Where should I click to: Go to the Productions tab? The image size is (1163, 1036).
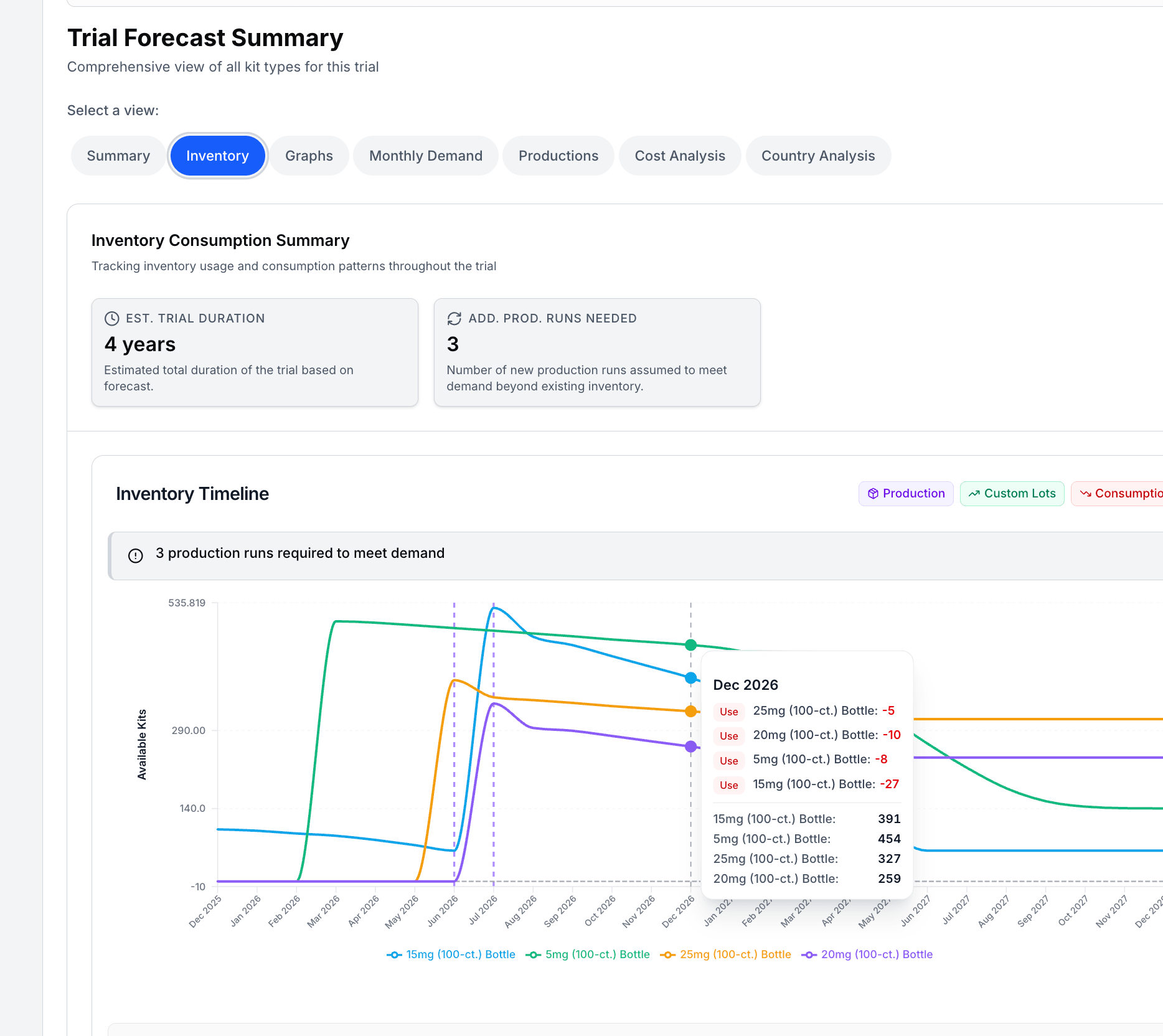click(558, 156)
